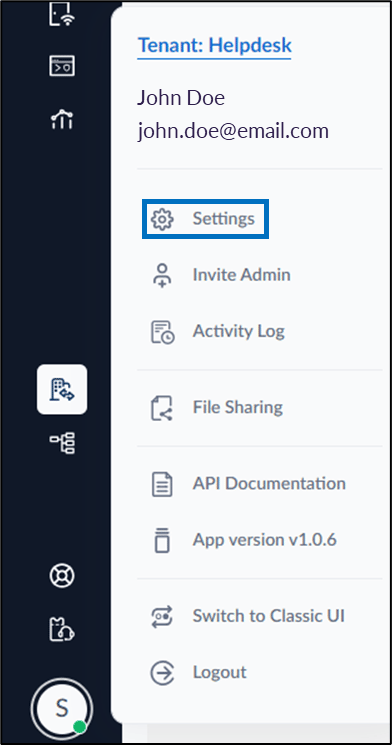Click the add-person icon beside Invite Admin

point(162,276)
